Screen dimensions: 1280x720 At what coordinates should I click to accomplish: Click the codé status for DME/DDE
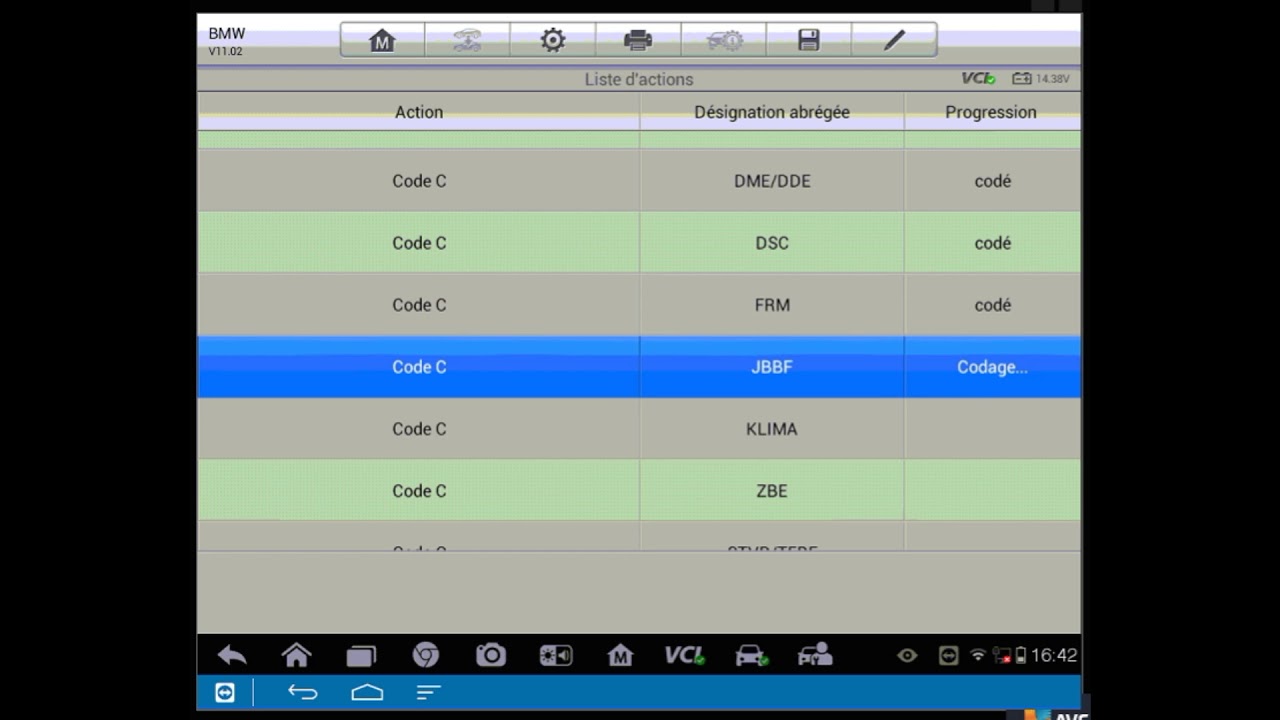coord(992,181)
